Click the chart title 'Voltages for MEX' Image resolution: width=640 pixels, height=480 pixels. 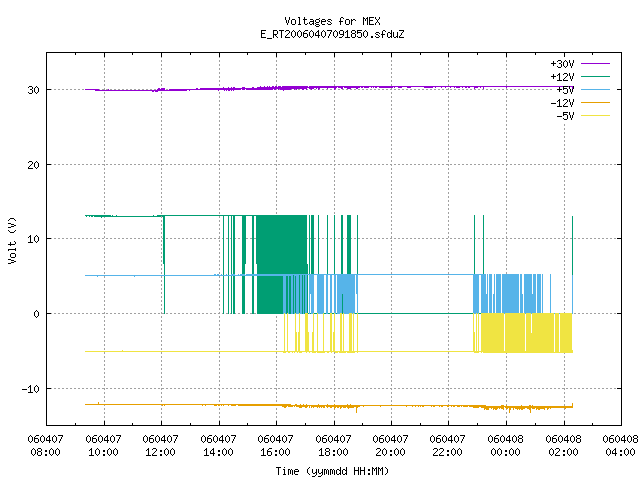pos(332,21)
